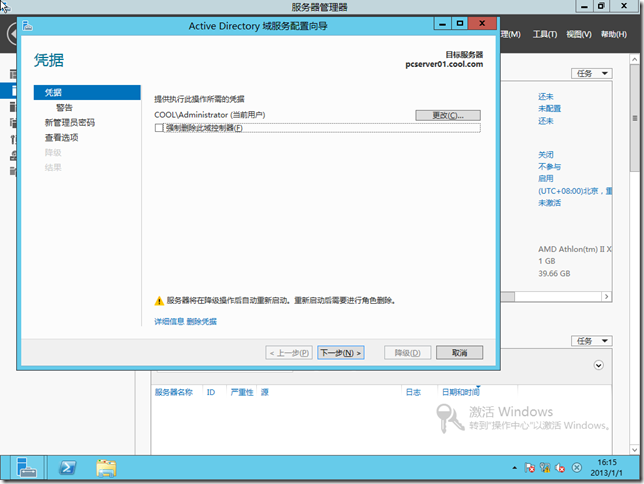Select 警告 step in wizard sidebar
This screenshot has width=644, height=484.
pos(64,108)
